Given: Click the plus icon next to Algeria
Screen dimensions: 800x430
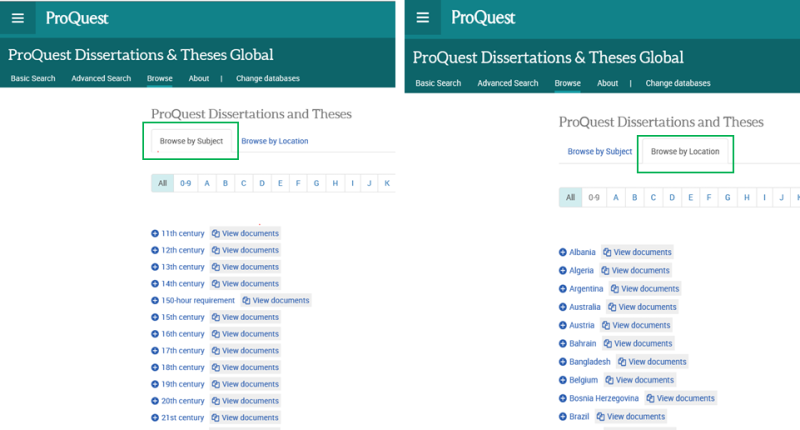Looking at the screenshot, I should (563, 270).
